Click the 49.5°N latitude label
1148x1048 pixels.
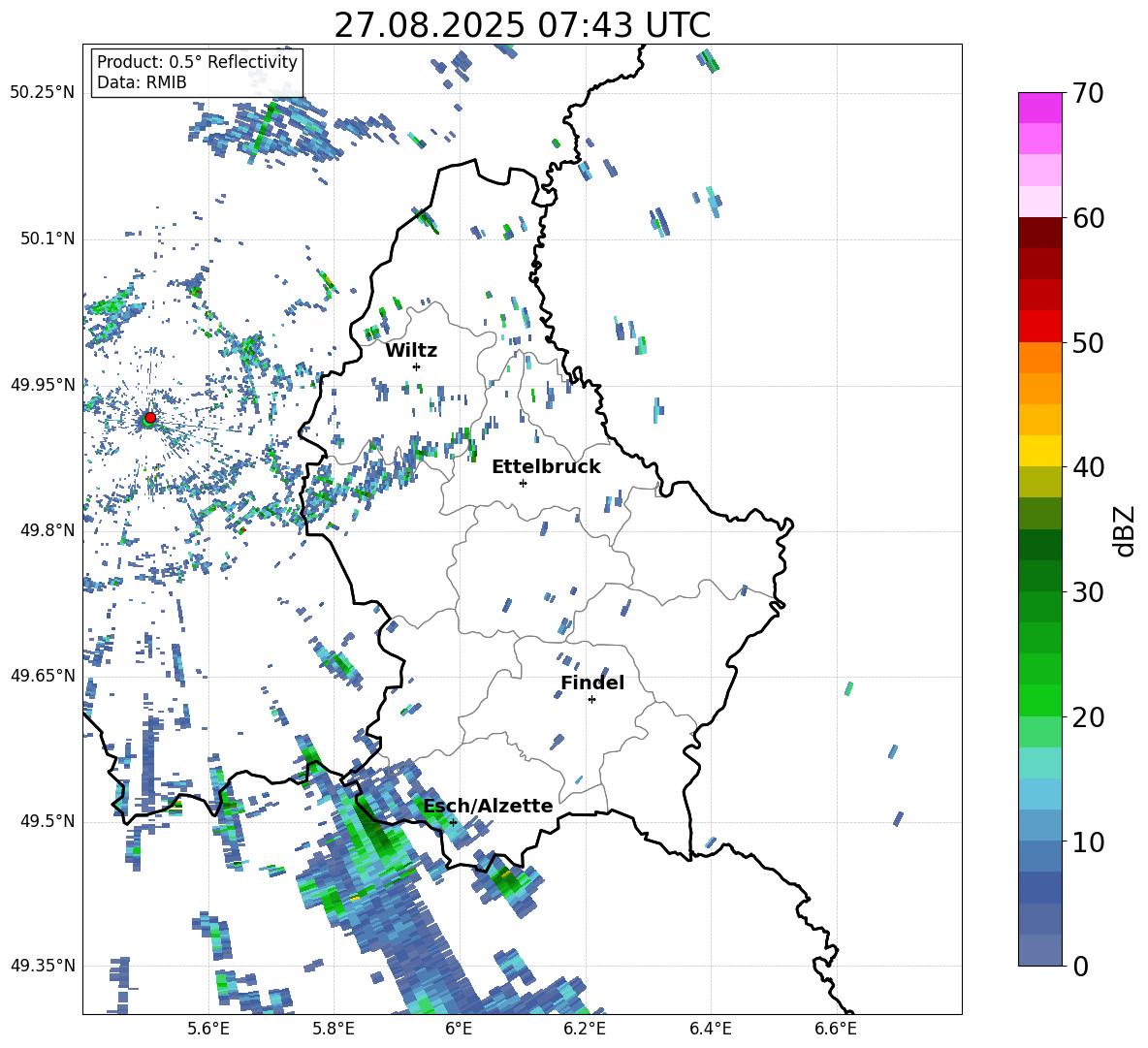click(x=48, y=821)
